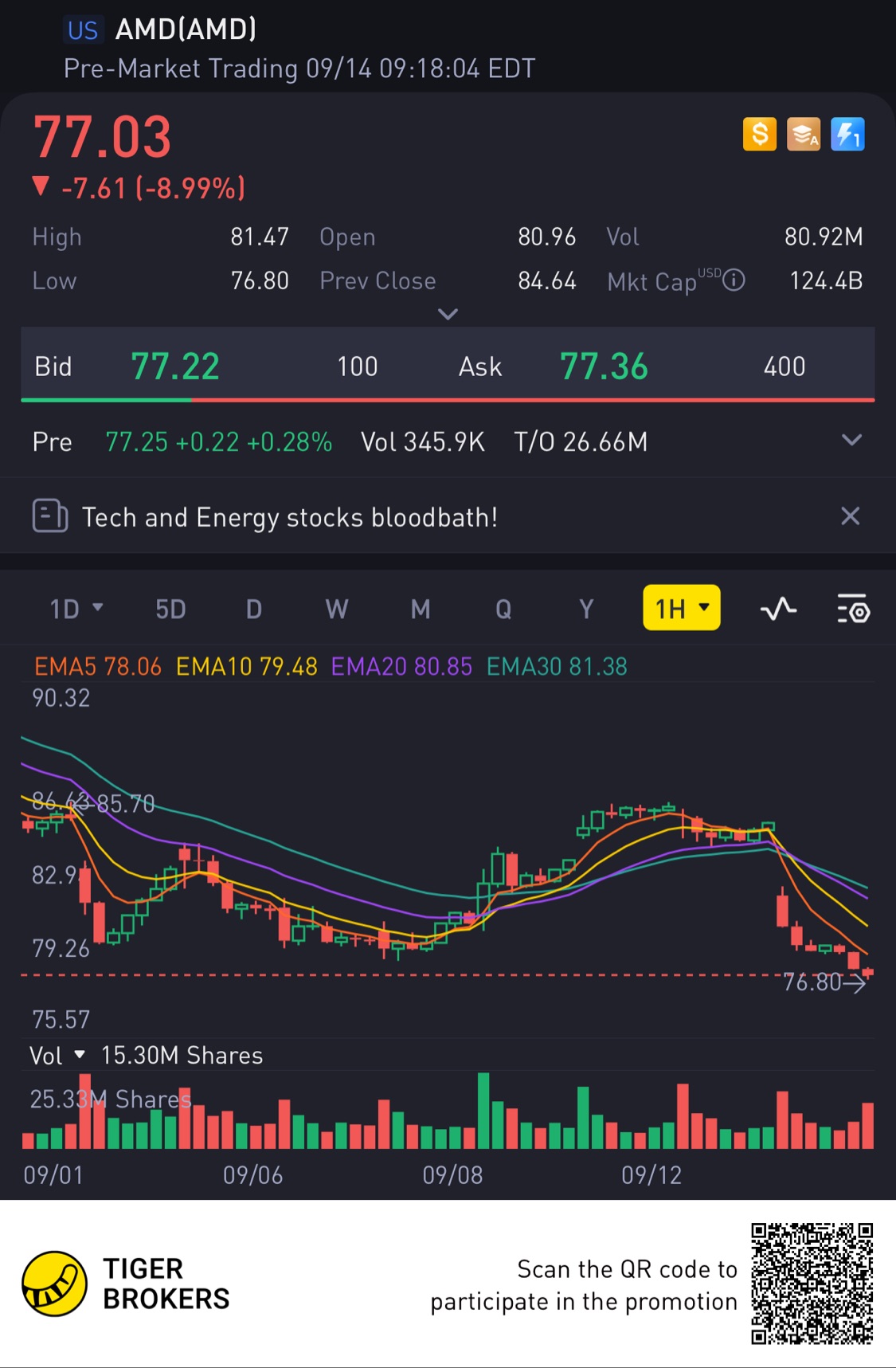This screenshot has width=896, height=1368.
Task: Tap the Pre price 77.25 +0.22 +0.28%
Action: (x=218, y=441)
